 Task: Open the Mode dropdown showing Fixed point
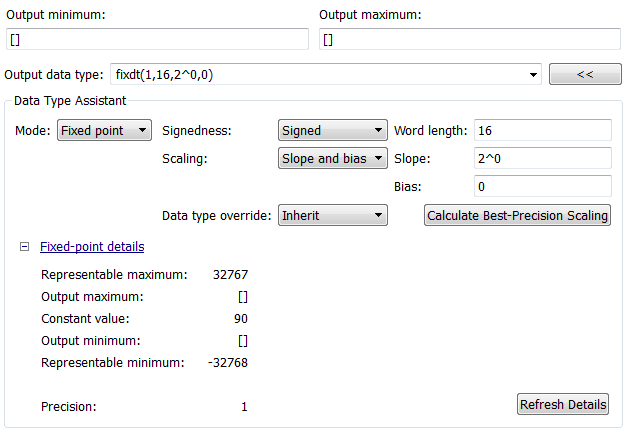pos(104,130)
